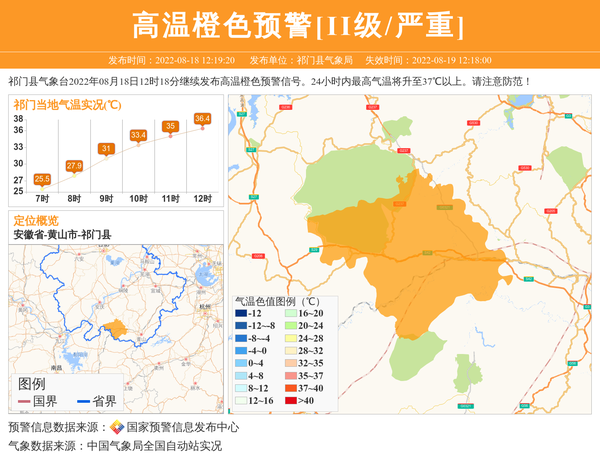Select the 37~40 legend color swatch
This screenshot has width=600, height=471.
coord(288,388)
